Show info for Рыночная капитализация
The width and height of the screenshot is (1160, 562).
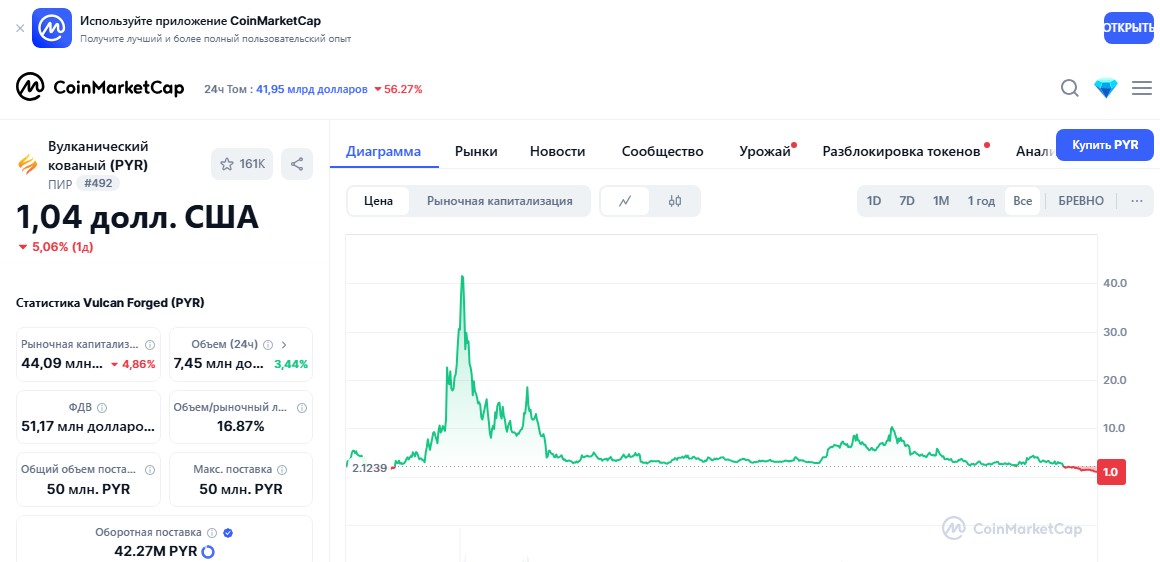pos(149,345)
